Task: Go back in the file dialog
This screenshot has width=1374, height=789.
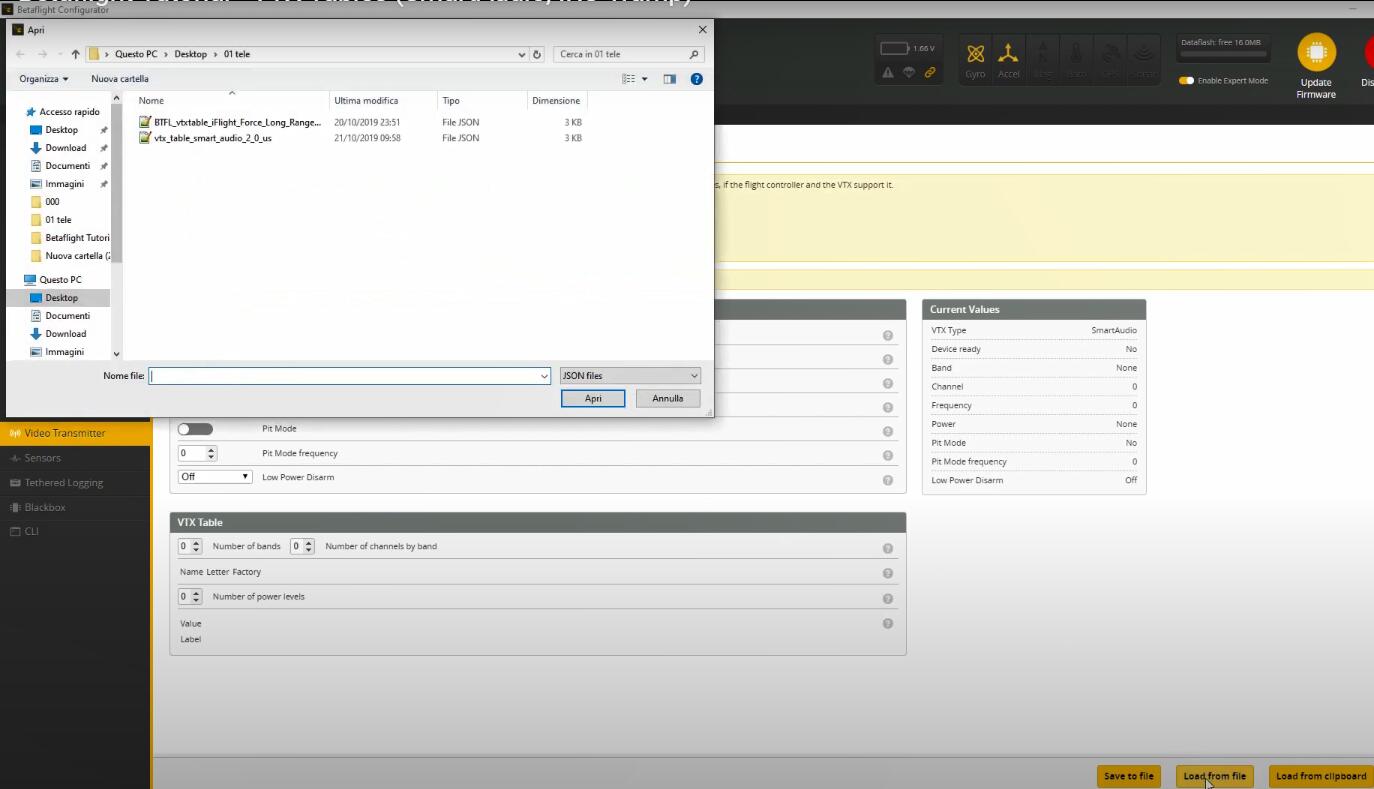Action: (21, 54)
